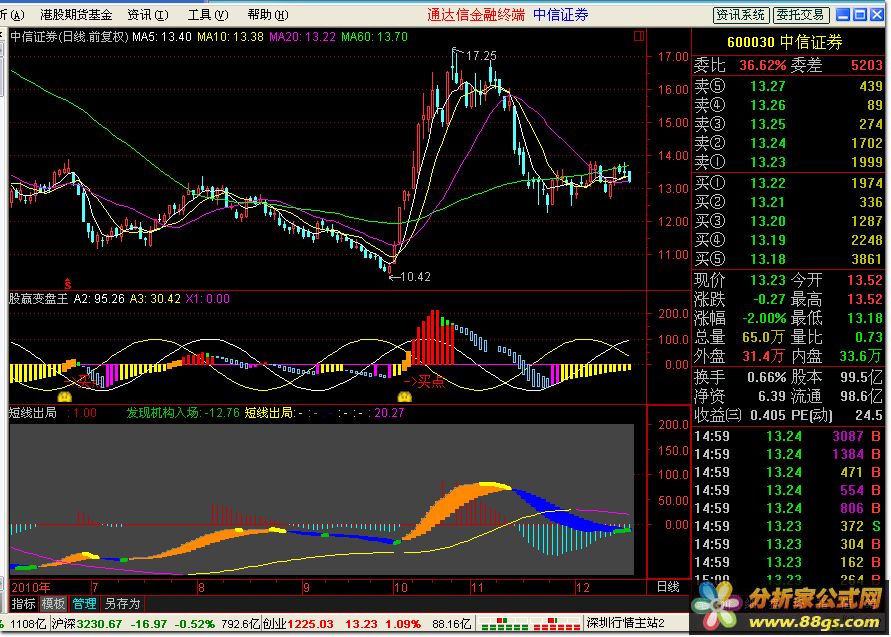Click the 另存为 button
Viewport: 891px width, 637px height.
pyautogui.click(x=122, y=603)
